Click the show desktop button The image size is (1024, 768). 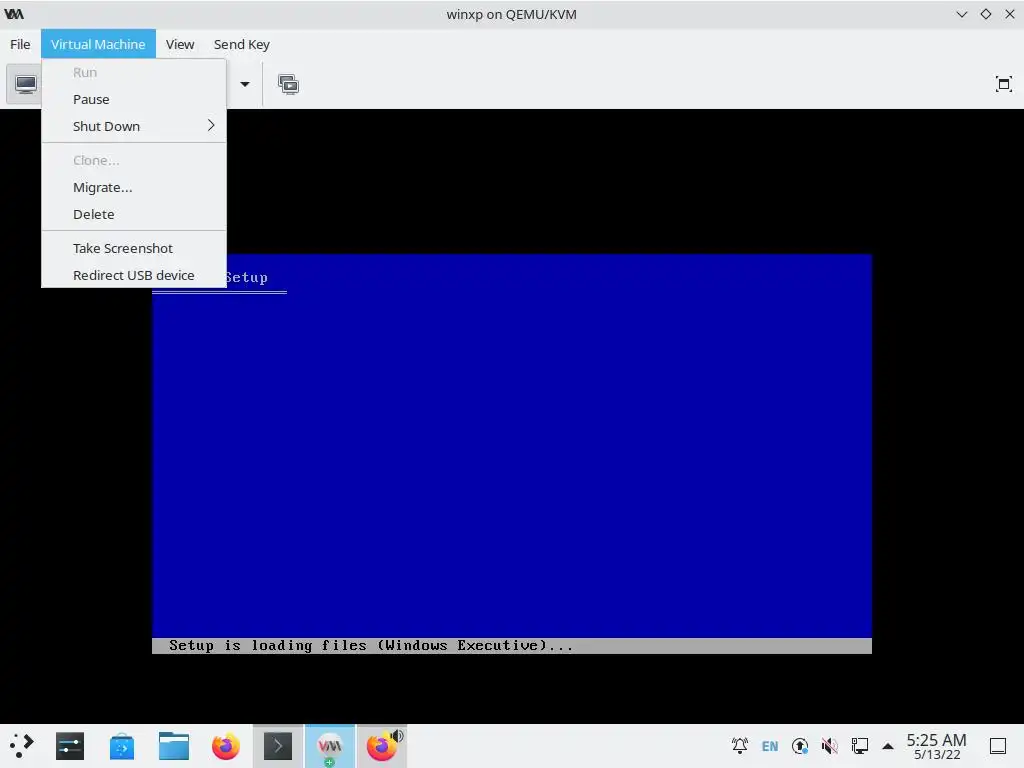(x=998, y=746)
